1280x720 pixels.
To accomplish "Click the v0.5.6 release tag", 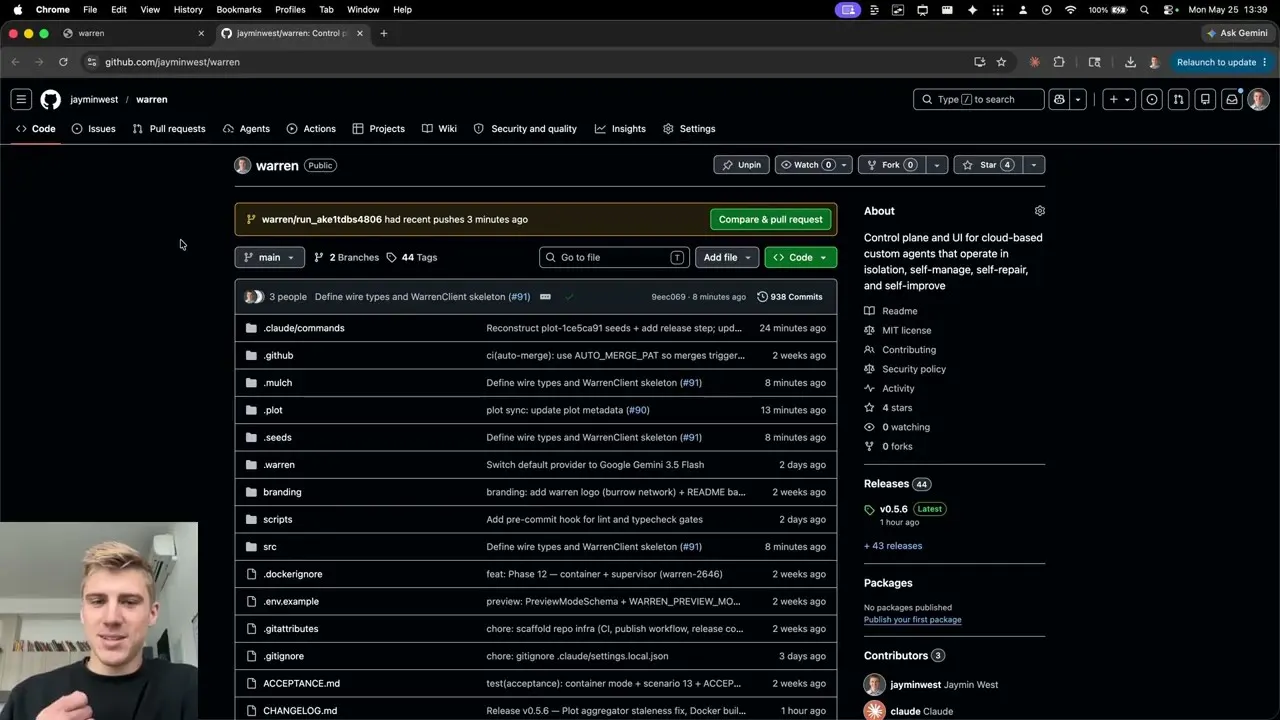I will pos(893,509).
